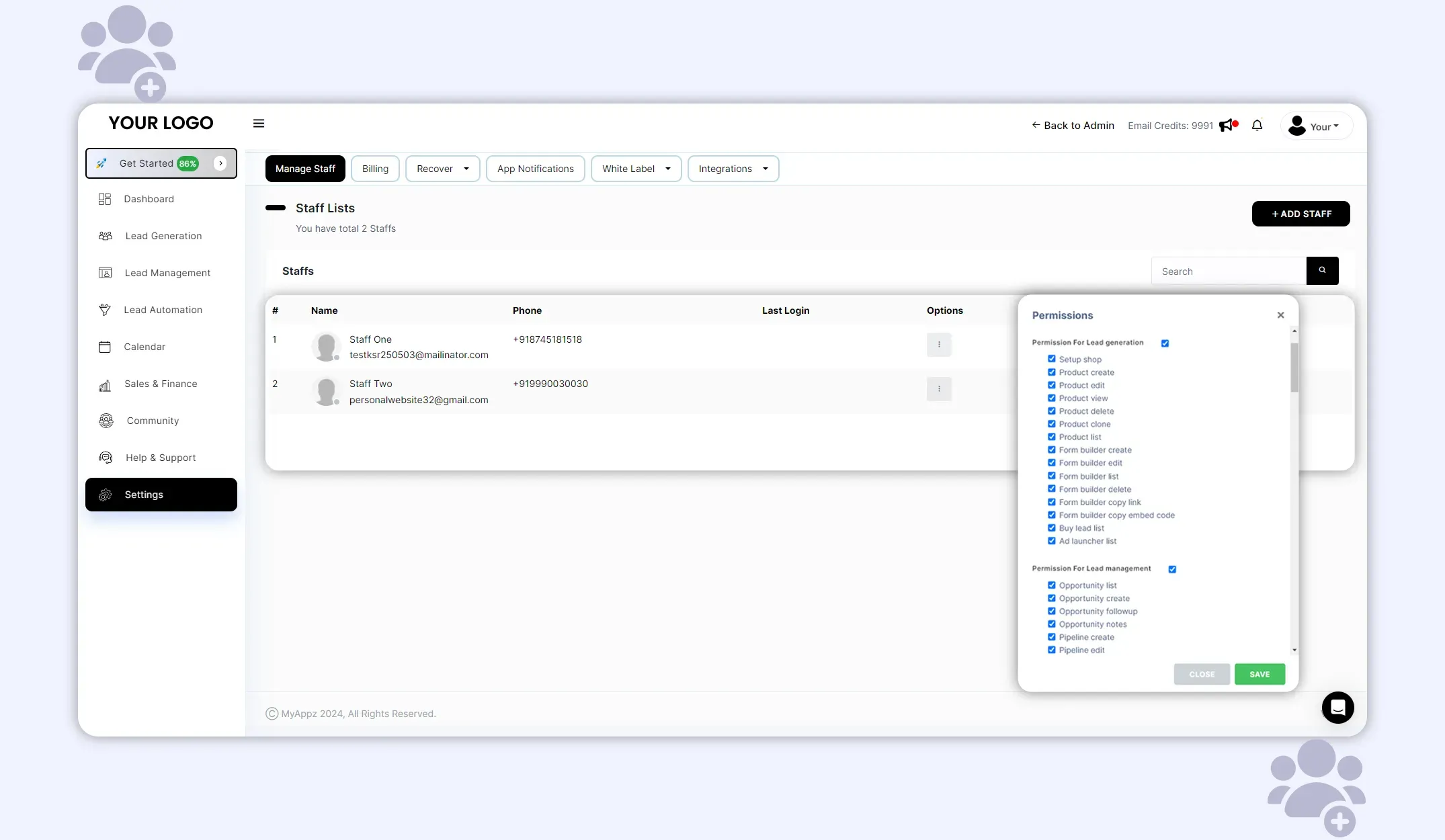Open Calendar in the sidebar
This screenshot has height=840, width=1445.
coord(144,347)
